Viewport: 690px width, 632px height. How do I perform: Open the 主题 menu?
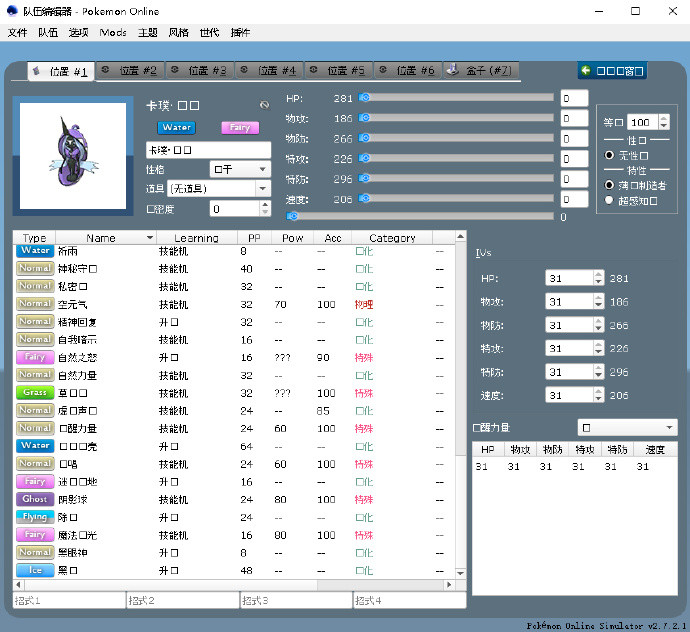point(147,32)
